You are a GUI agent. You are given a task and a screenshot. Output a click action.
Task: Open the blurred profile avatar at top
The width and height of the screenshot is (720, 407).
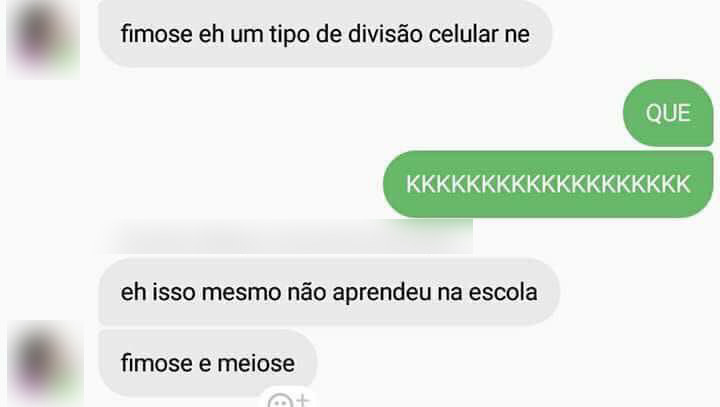pyautogui.click(x=43, y=39)
